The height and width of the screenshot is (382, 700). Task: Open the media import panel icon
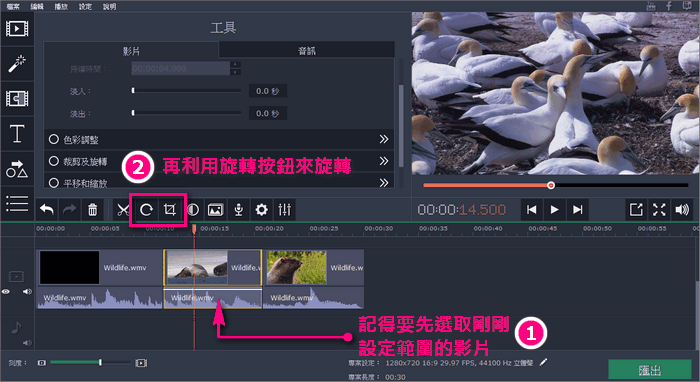click(17, 29)
